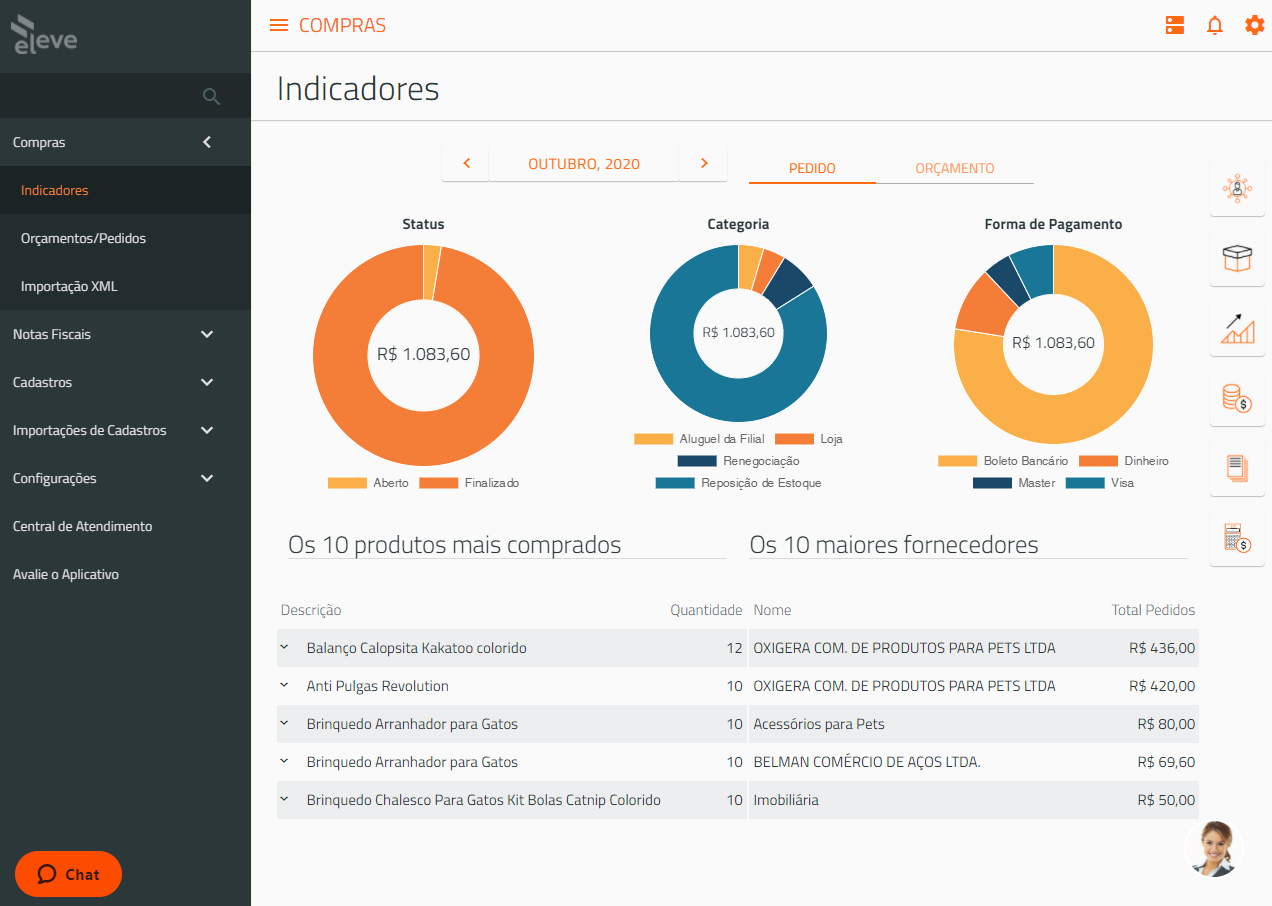
Task: Open the calculator with dollar shortcut icon
Action: [1237, 539]
